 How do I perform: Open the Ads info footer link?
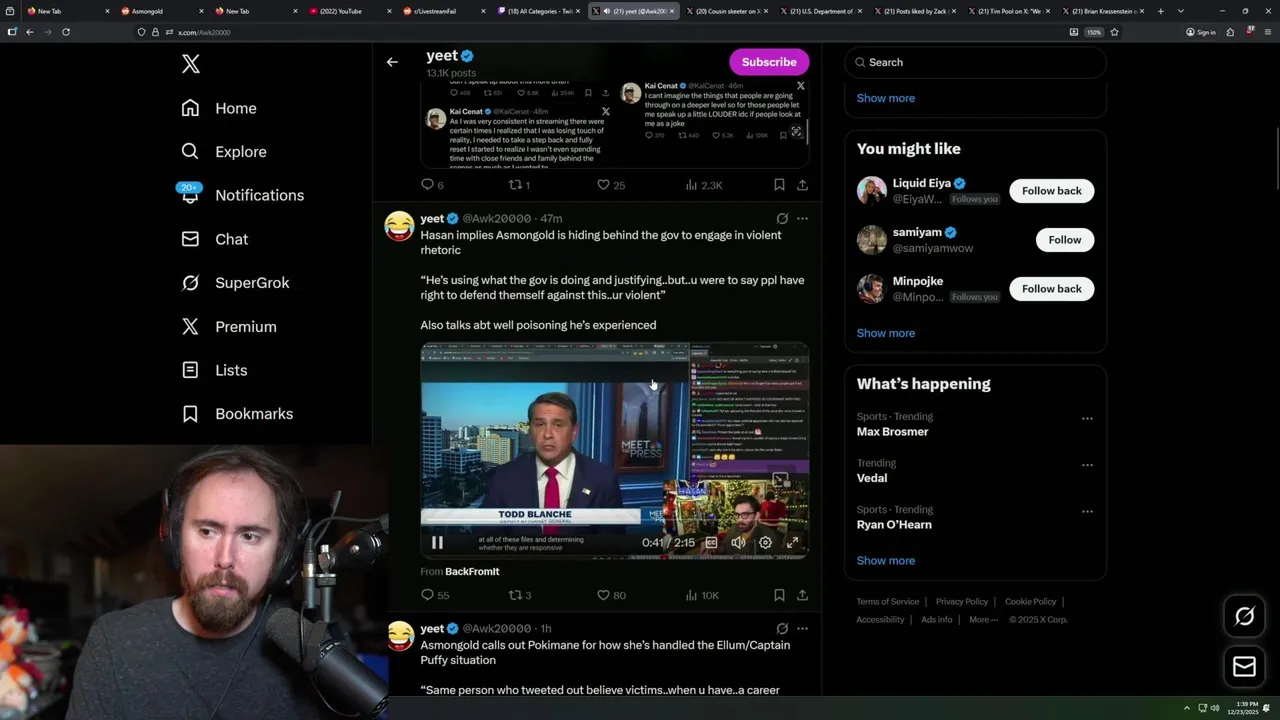[936, 620]
